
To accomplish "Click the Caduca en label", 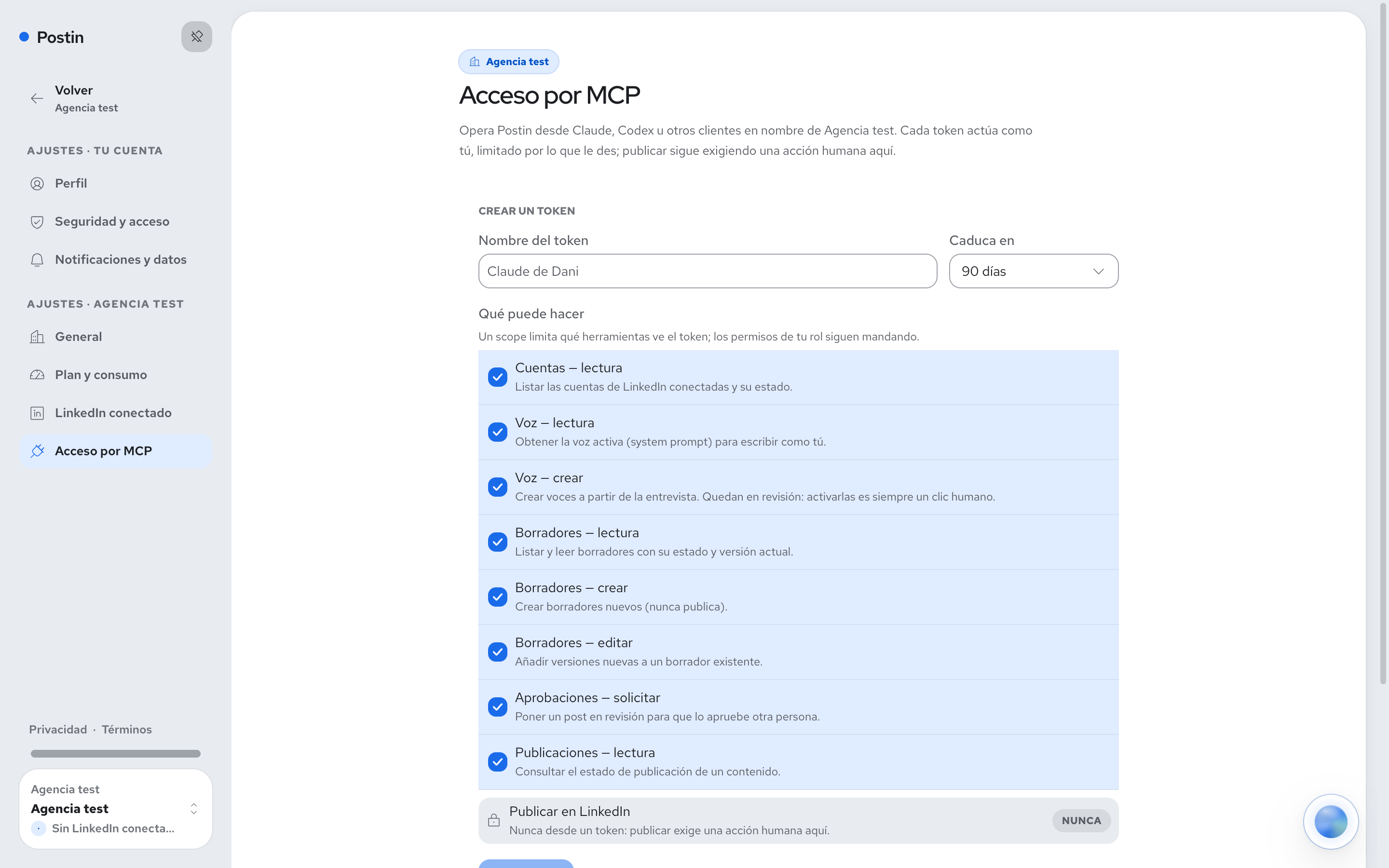I will pos(981,241).
